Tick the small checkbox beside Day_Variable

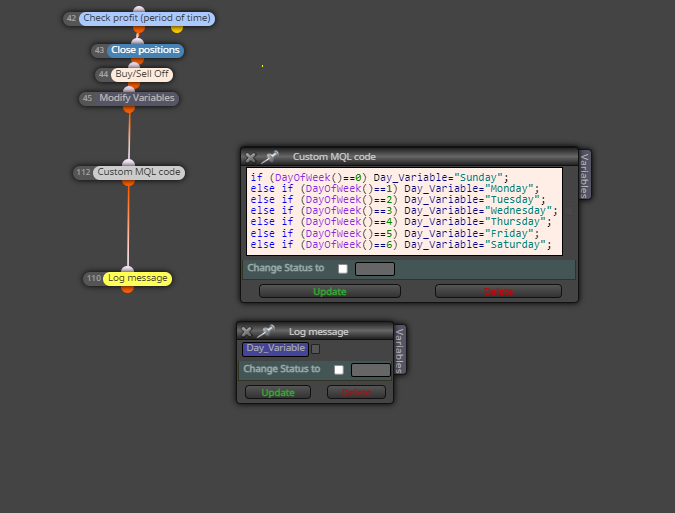[316, 349]
